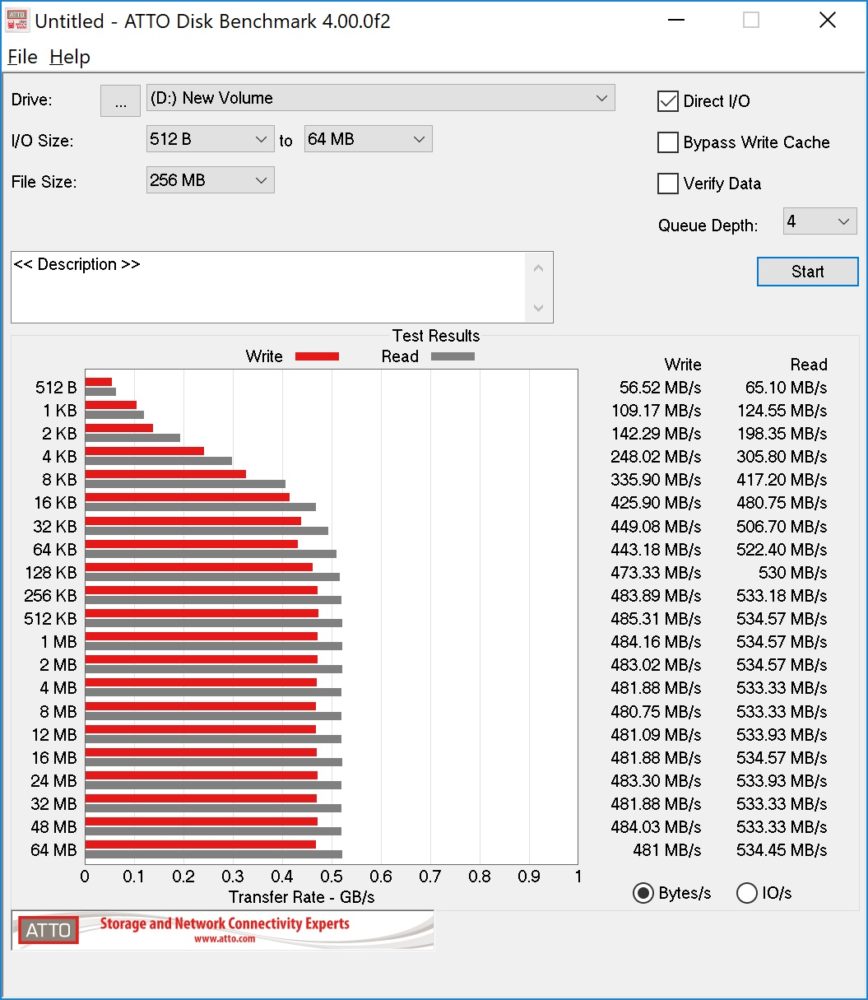The height and width of the screenshot is (1000, 868).
Task: Click the 4 KB row label in chart
Action: point(59,457)
